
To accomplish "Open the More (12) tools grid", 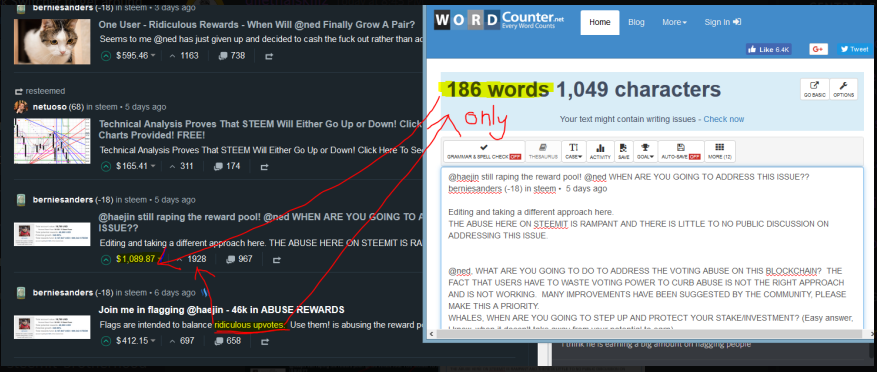I will pos(720,152).
